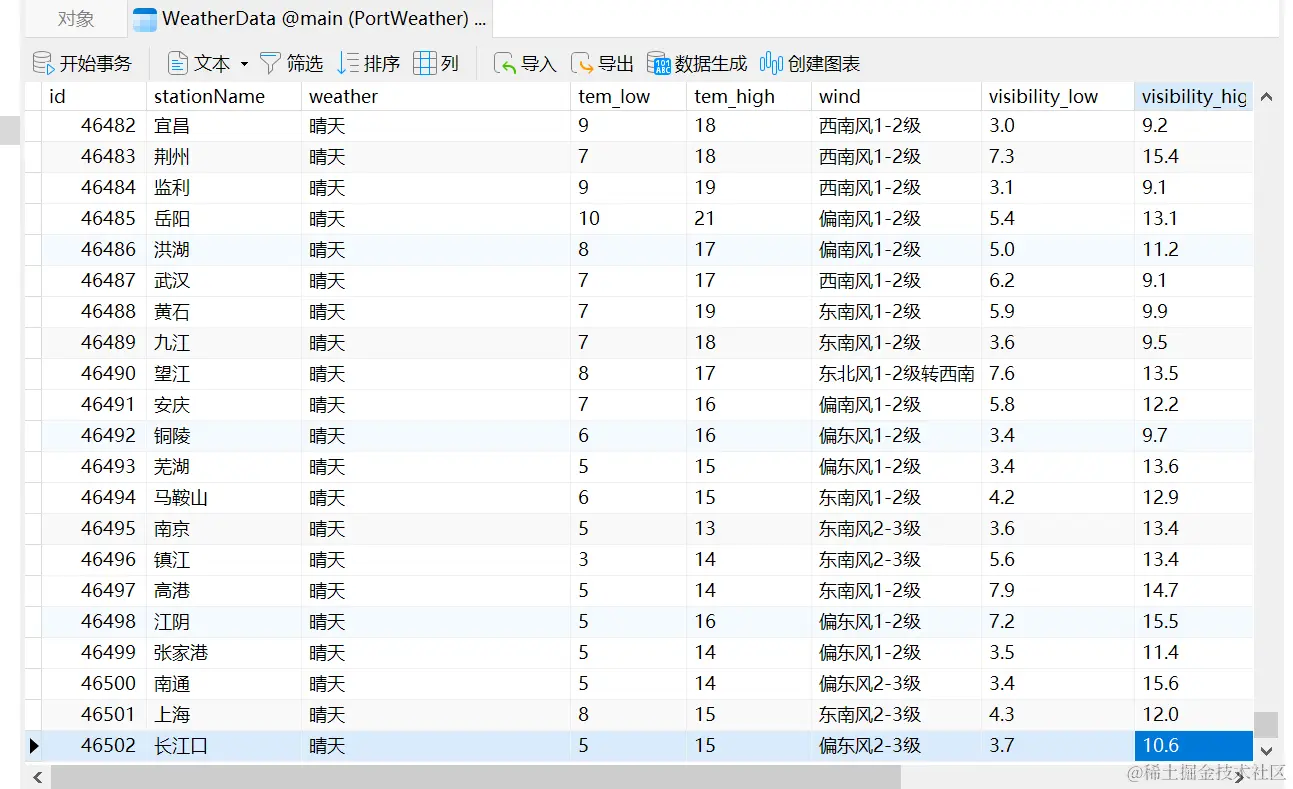The image size is (1293, 789).
Task: Select station name cell 张家港
Action: (x=224, y=652)
